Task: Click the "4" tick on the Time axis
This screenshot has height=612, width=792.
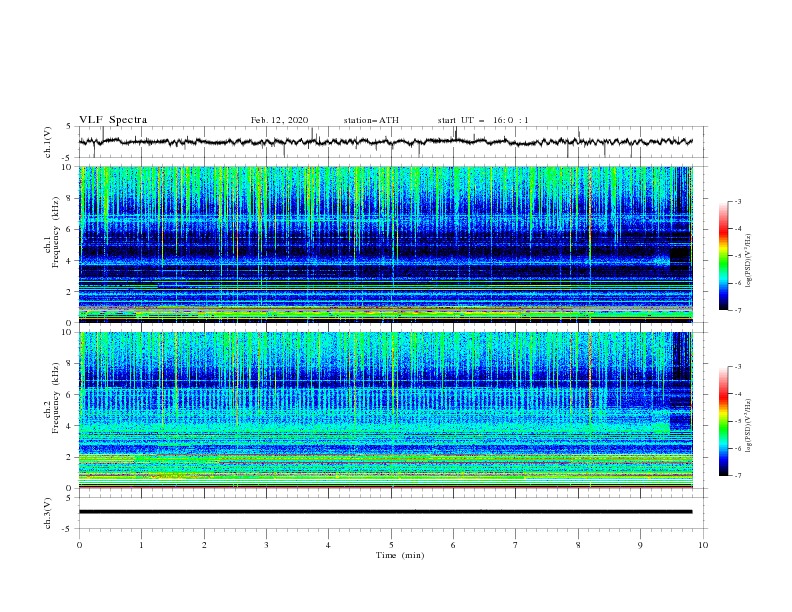Action: pyautogui.click(x=328, y=545)
